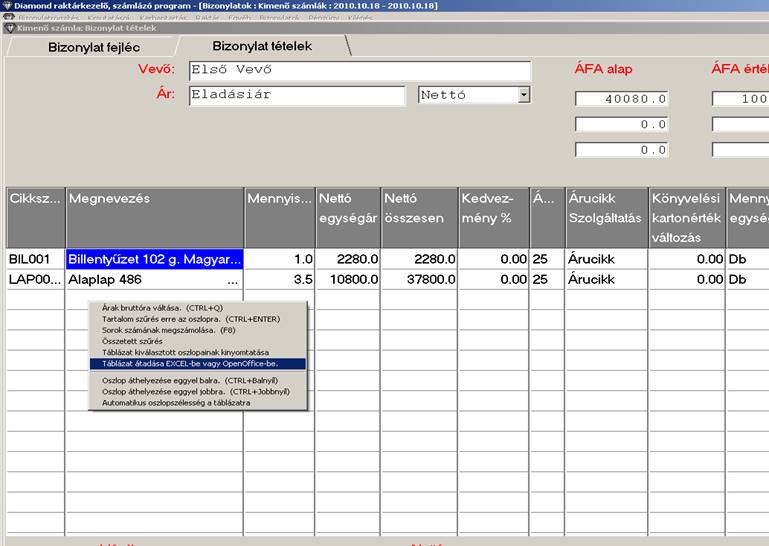
Task: Open the Nettó price type dropdown
Action: pos(524,94)
